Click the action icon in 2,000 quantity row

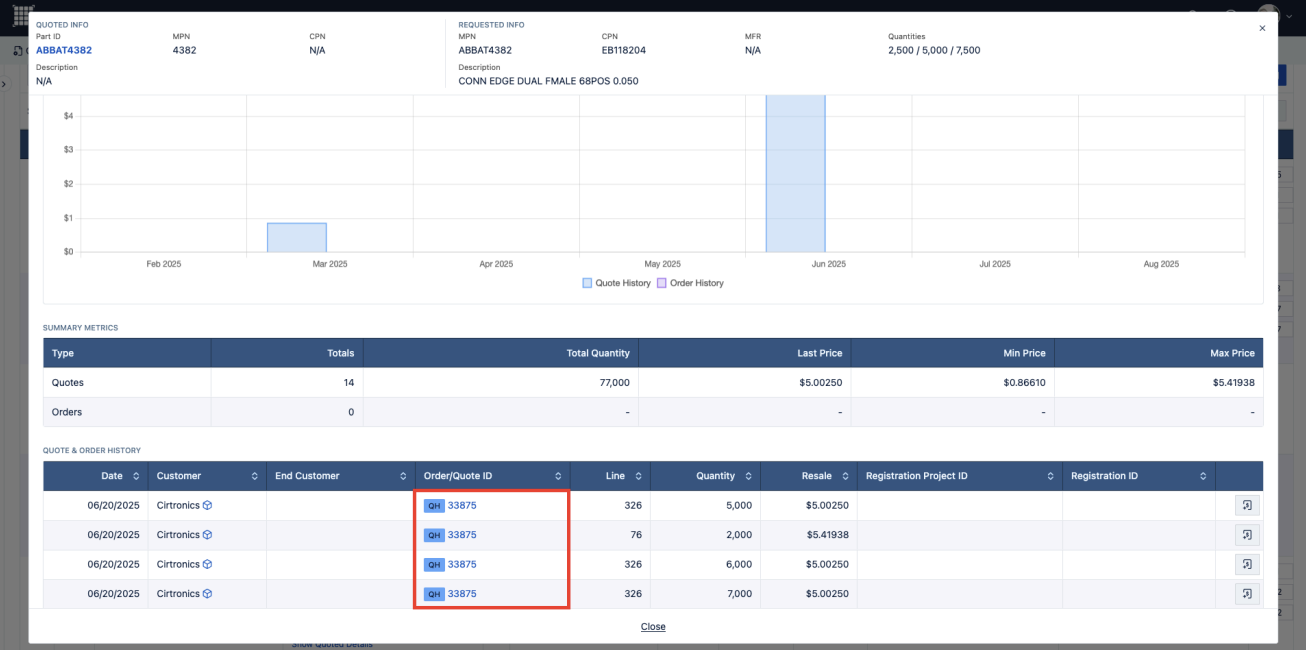[1247, 535]
